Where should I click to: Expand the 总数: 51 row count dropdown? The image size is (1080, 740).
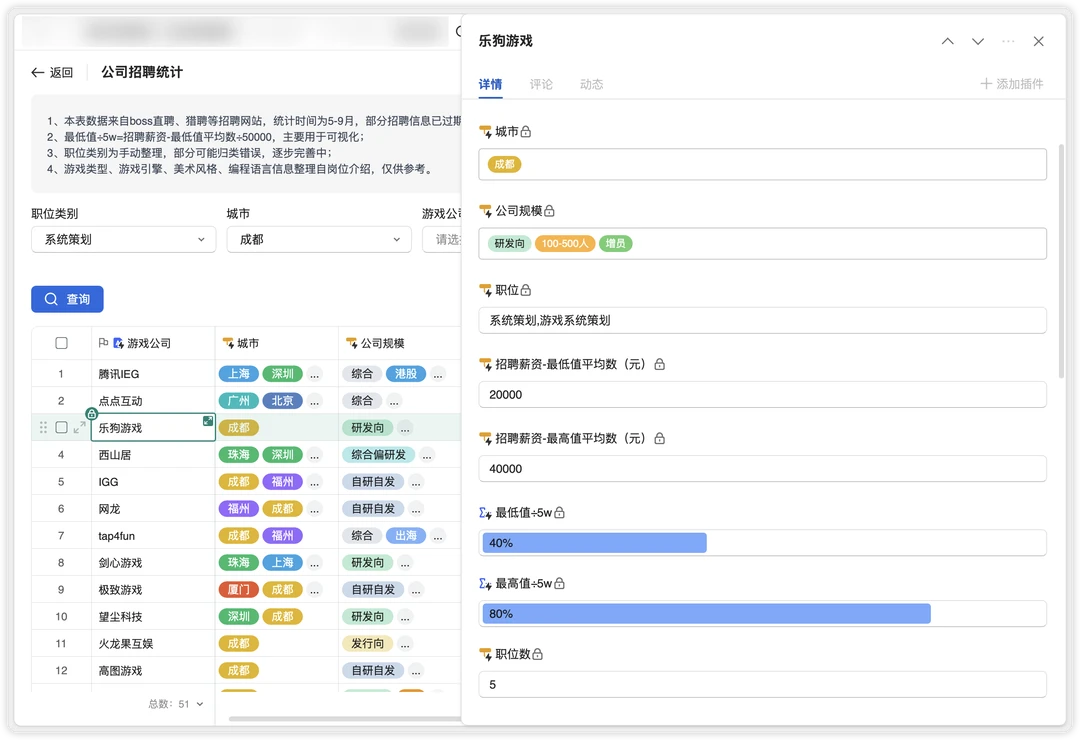[x=176, y=704]
